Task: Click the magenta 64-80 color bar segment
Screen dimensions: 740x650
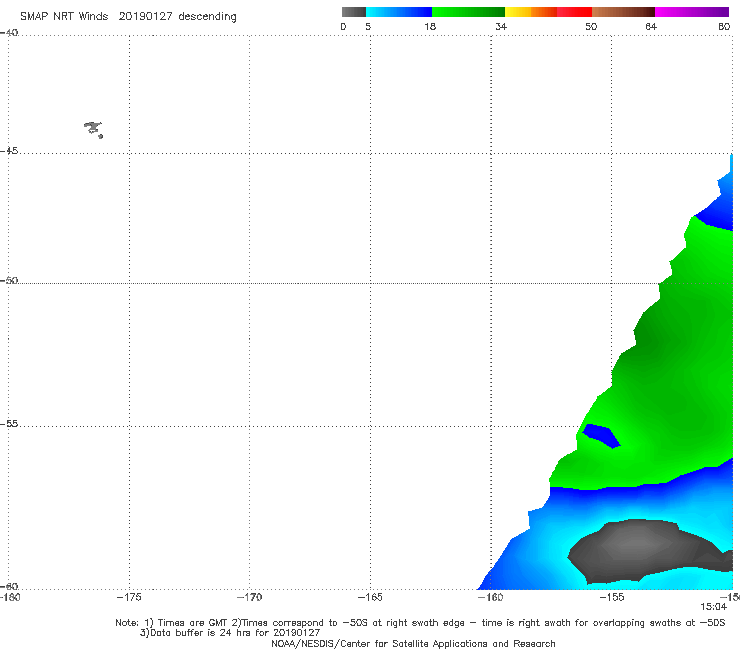Action: (x=692, y=12)
